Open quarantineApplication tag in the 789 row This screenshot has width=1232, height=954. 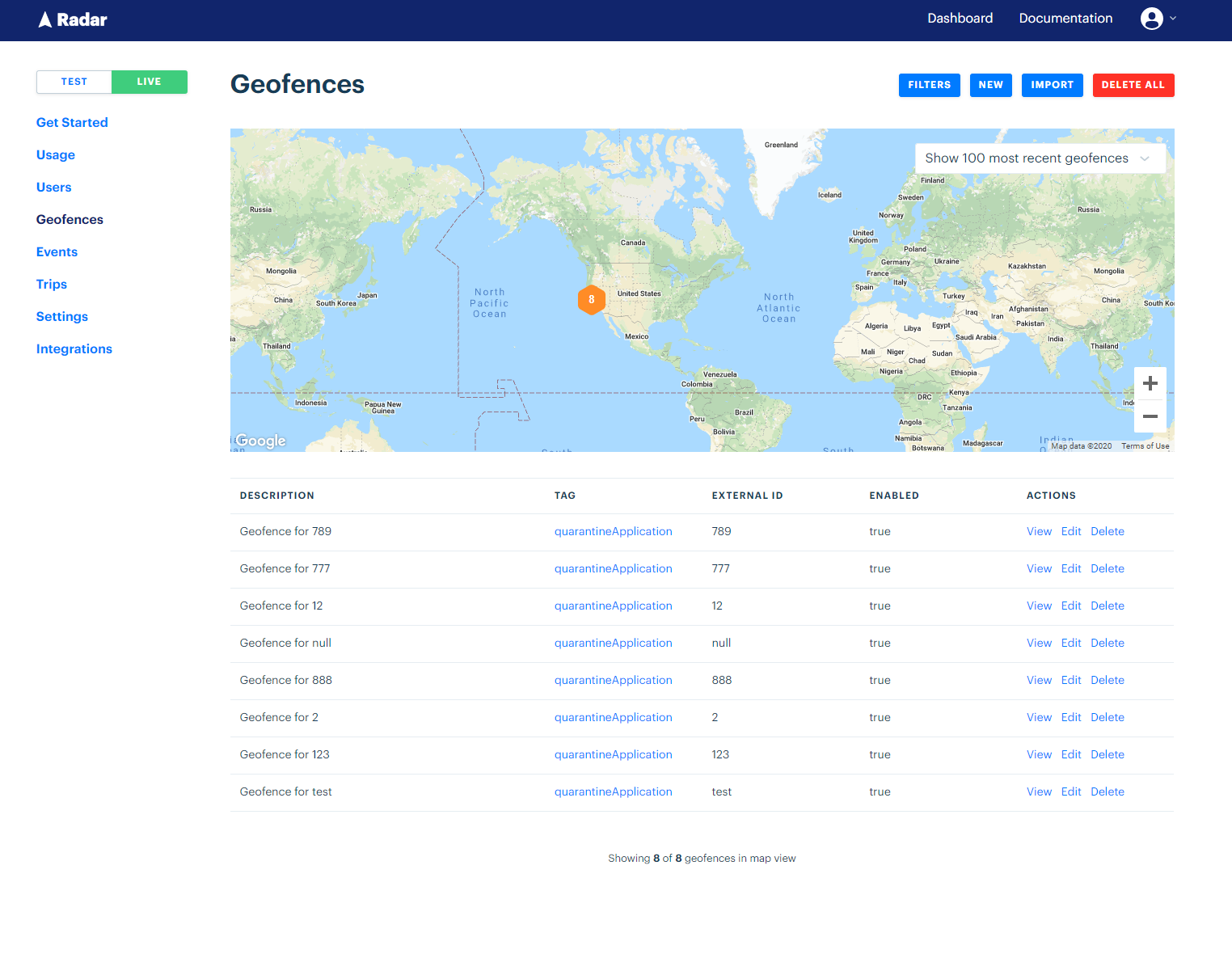tap(613, 531)
